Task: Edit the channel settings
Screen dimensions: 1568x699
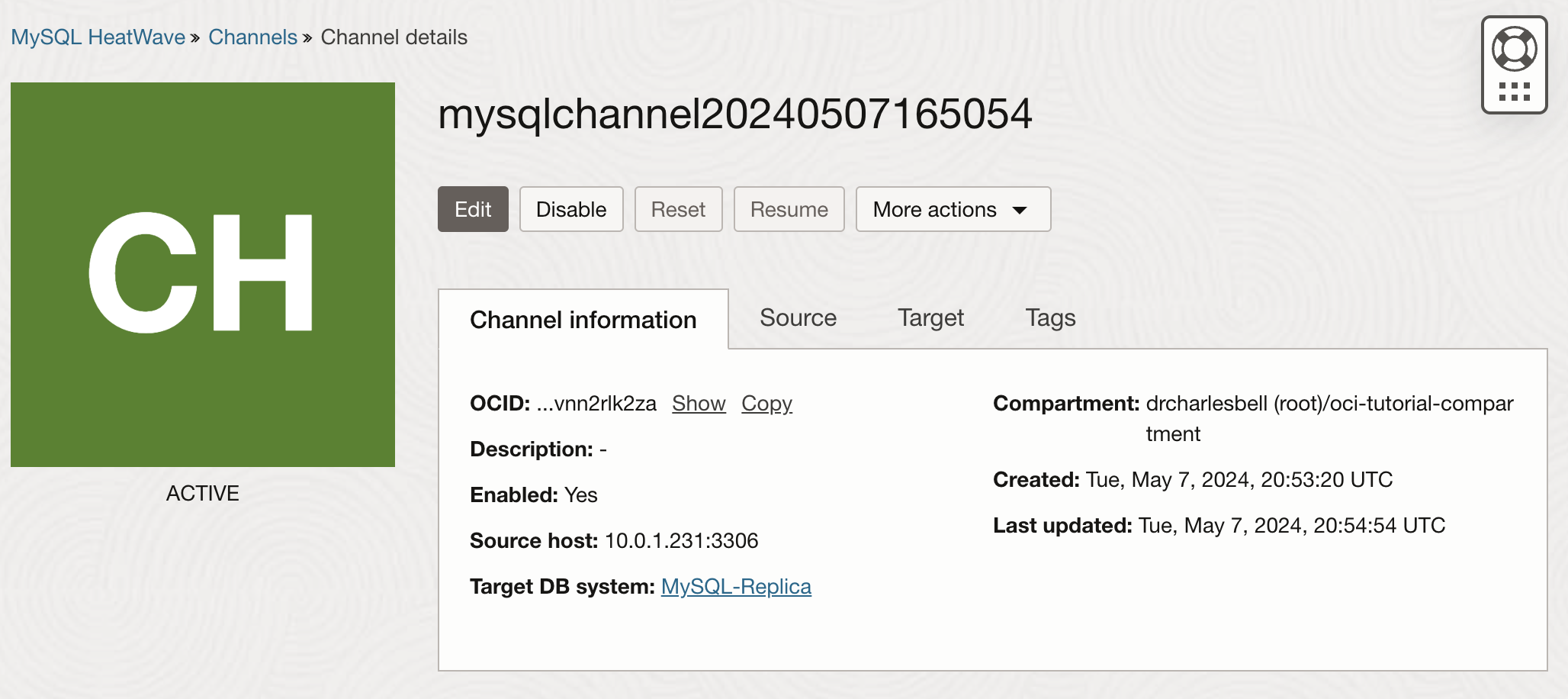Action: (473, 208)
